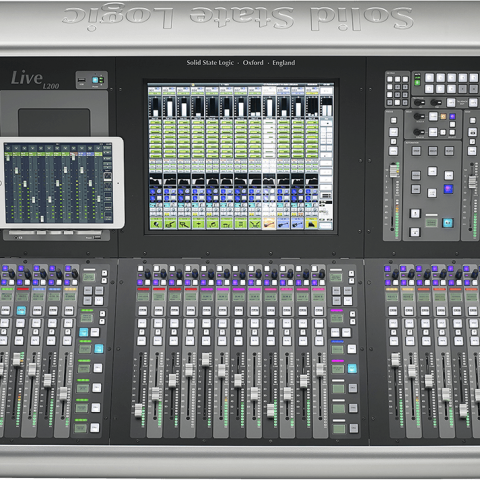
Task: Tap the first green microphone channel tile
Action: pos(156,223)
